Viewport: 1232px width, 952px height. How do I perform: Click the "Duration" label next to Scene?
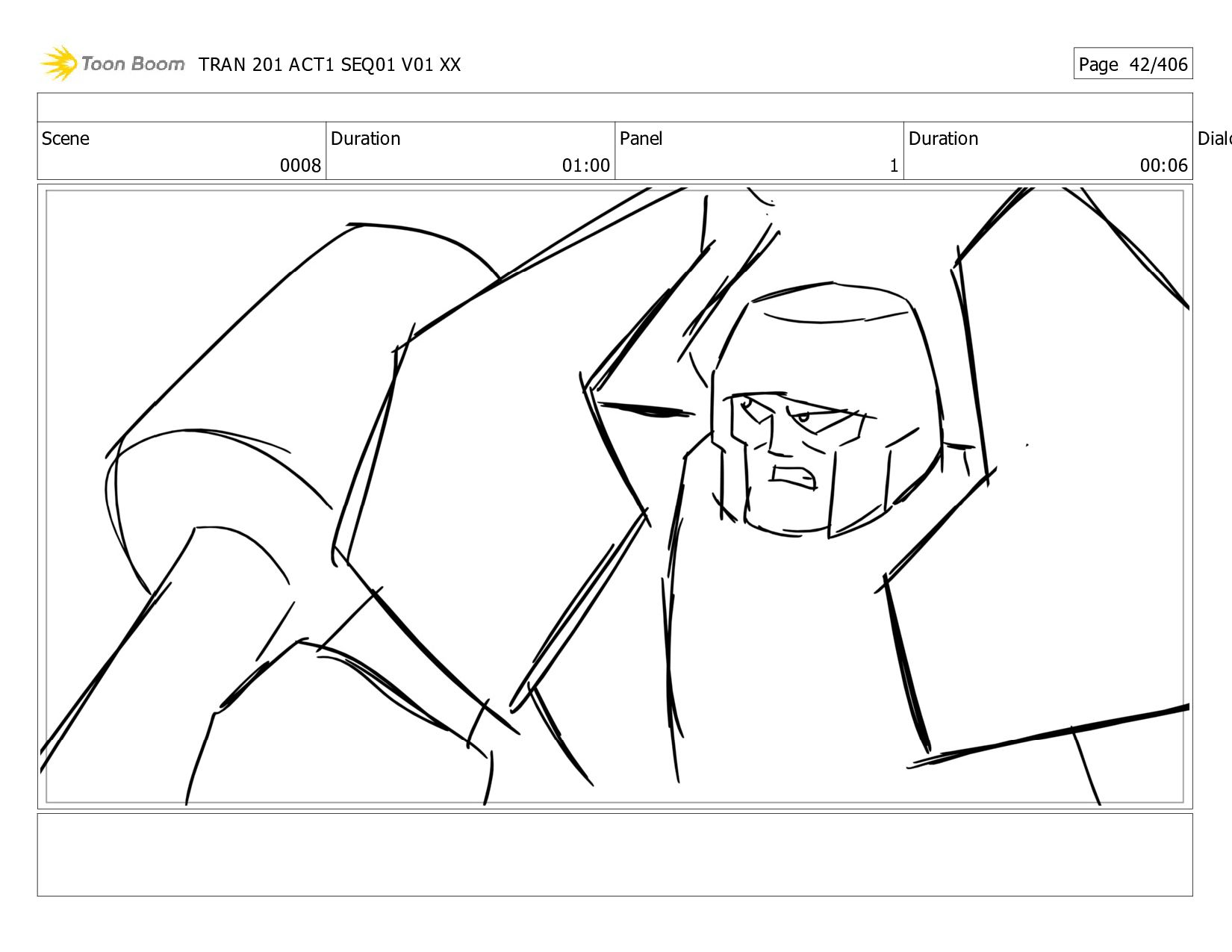pyautogui.click(x=366, y=139)
